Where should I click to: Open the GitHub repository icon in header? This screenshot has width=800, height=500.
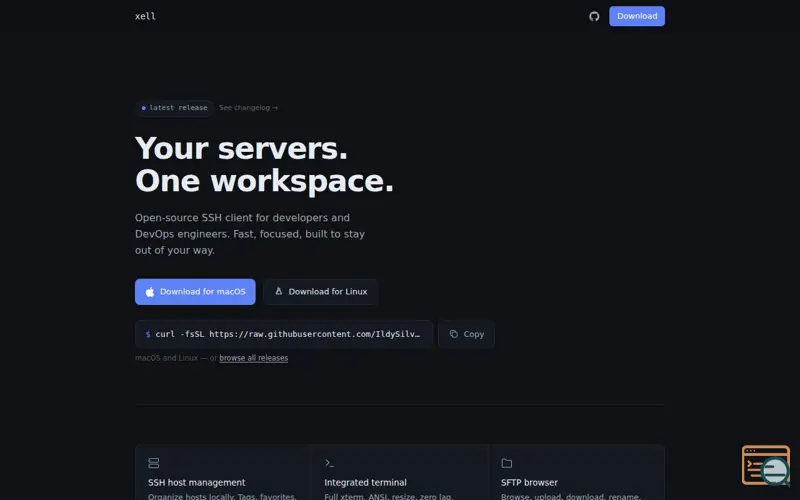(x=594, y=16)
